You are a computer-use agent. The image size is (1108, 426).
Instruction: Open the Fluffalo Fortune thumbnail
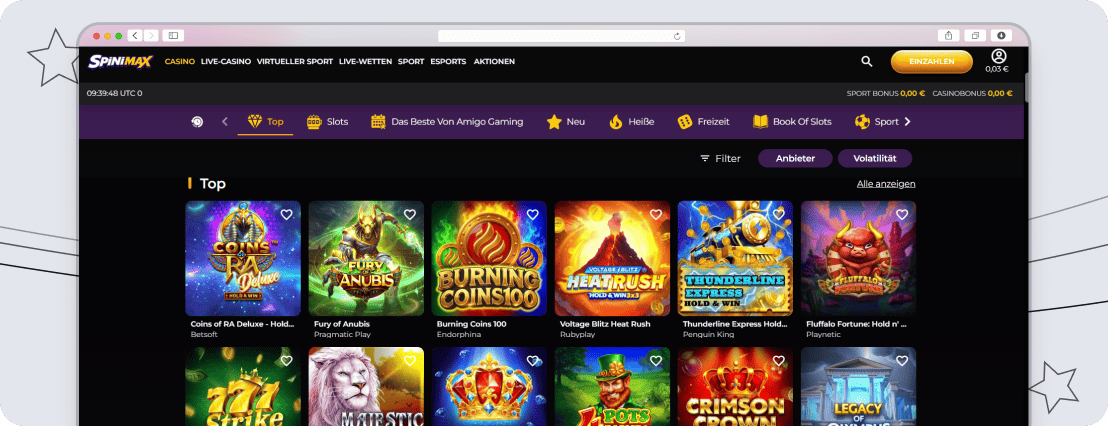click(x=859, y=258)
